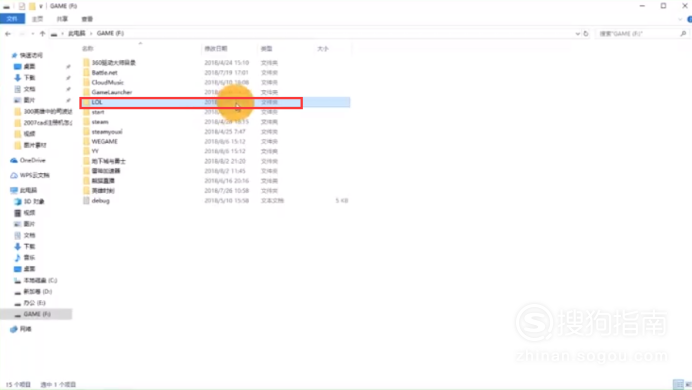This screenshot has height=390, width=692.
Task: Open the quick access toolbar dropdown
Action: pos(41,6)
